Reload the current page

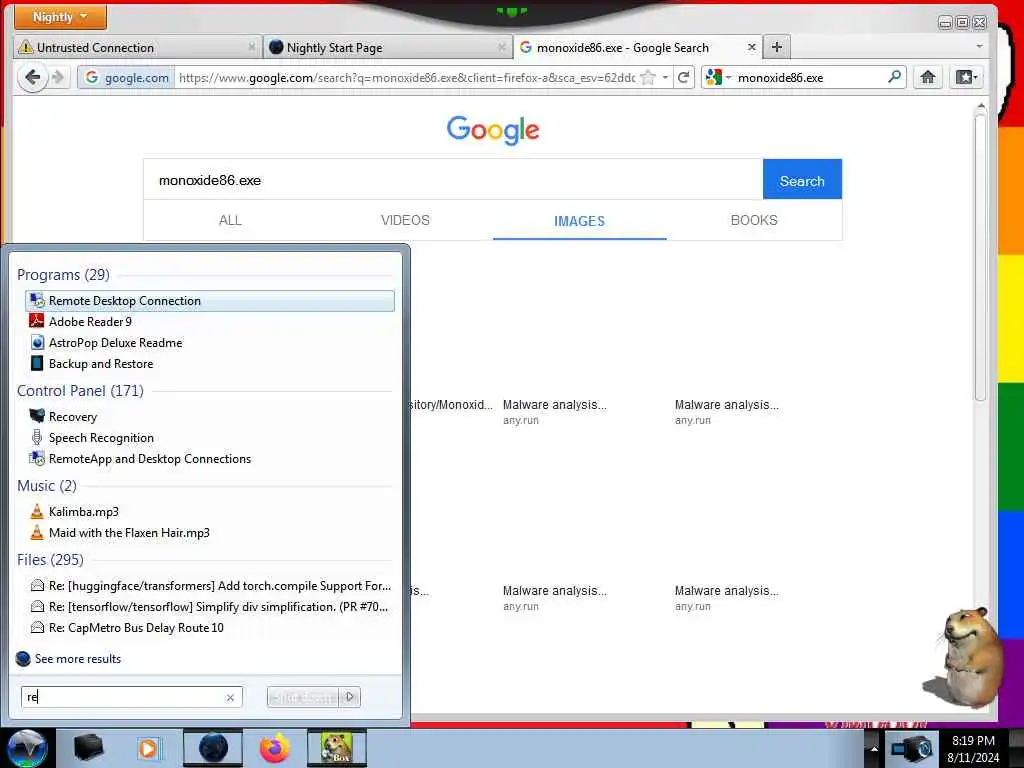click(684, 78)
